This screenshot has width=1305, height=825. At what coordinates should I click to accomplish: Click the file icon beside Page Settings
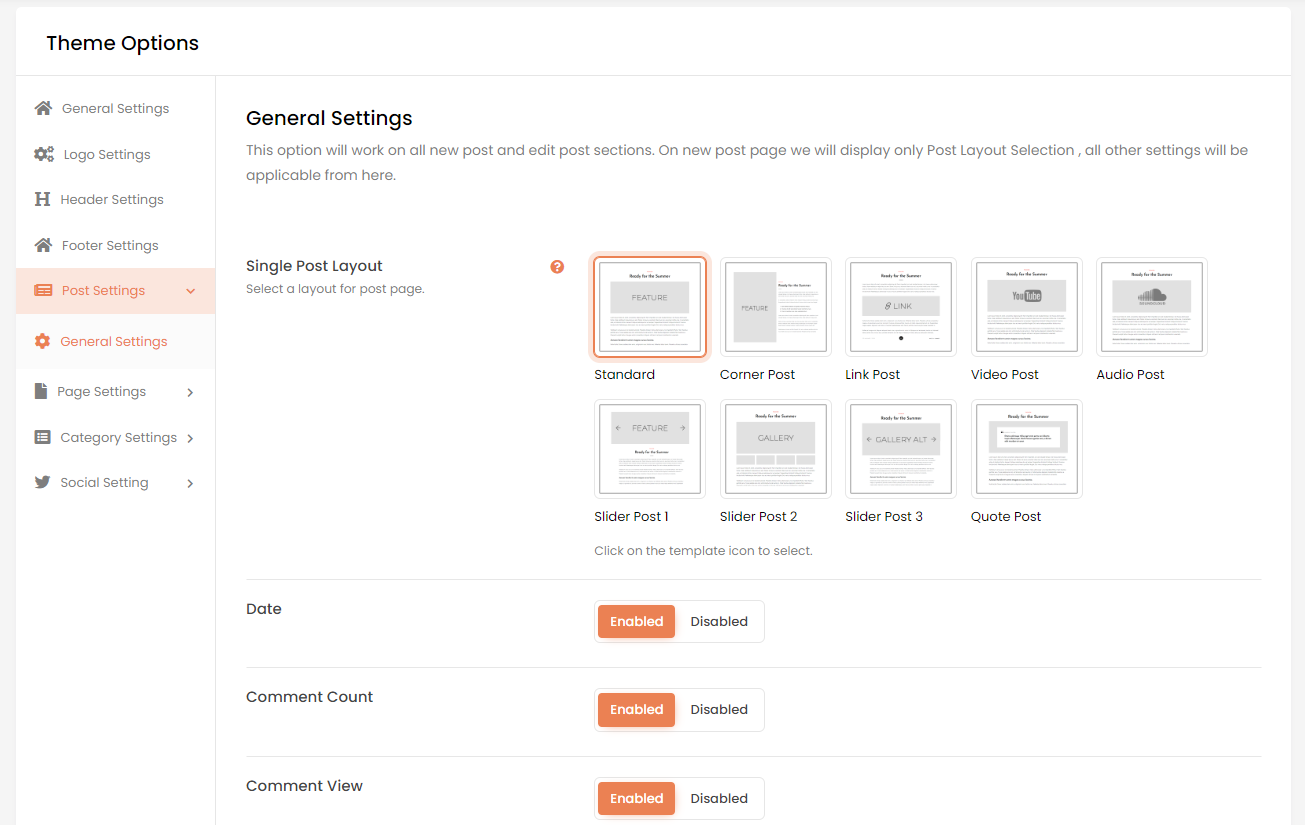(41, 391)
